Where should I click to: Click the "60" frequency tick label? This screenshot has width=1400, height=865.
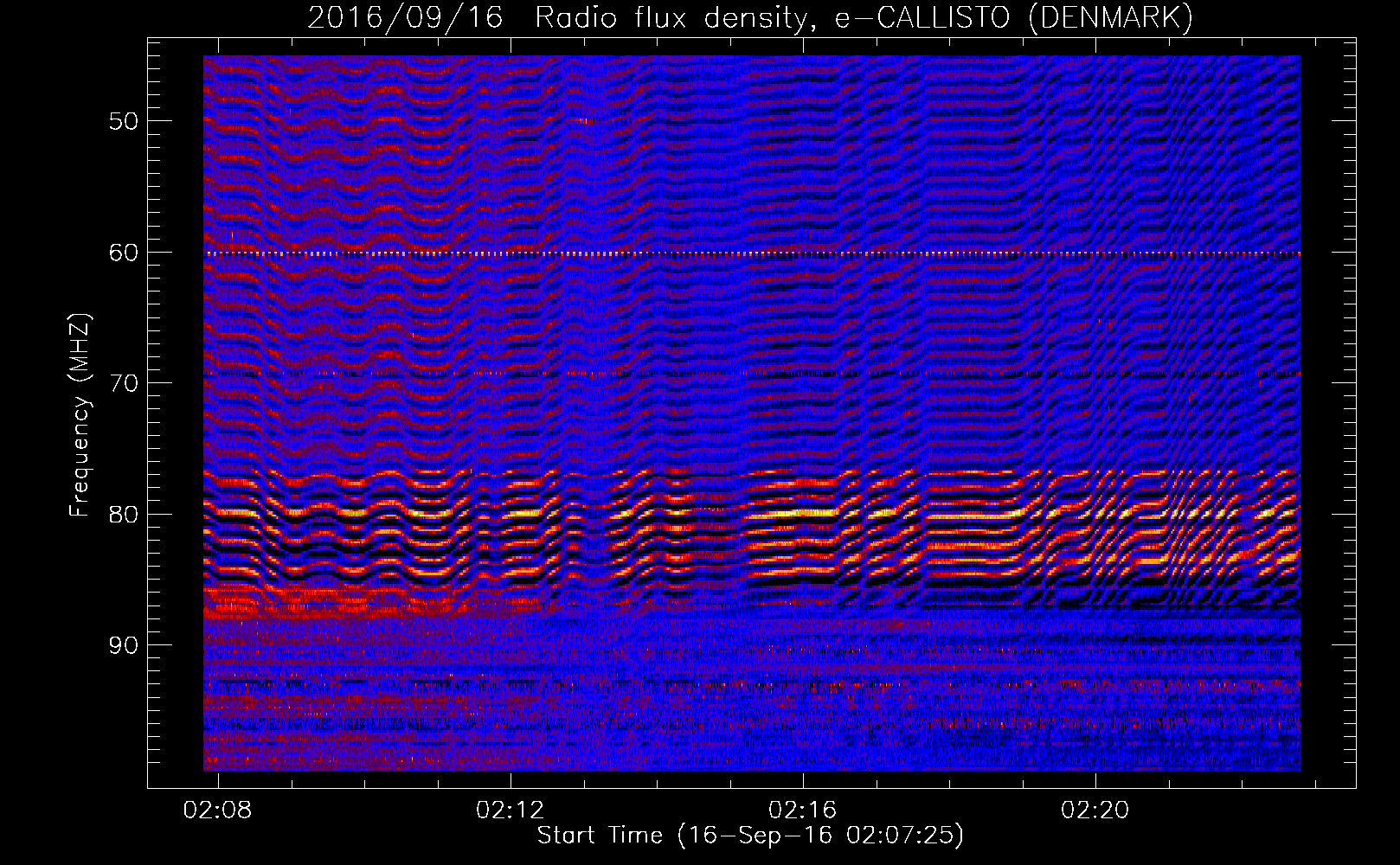[124, 253]
